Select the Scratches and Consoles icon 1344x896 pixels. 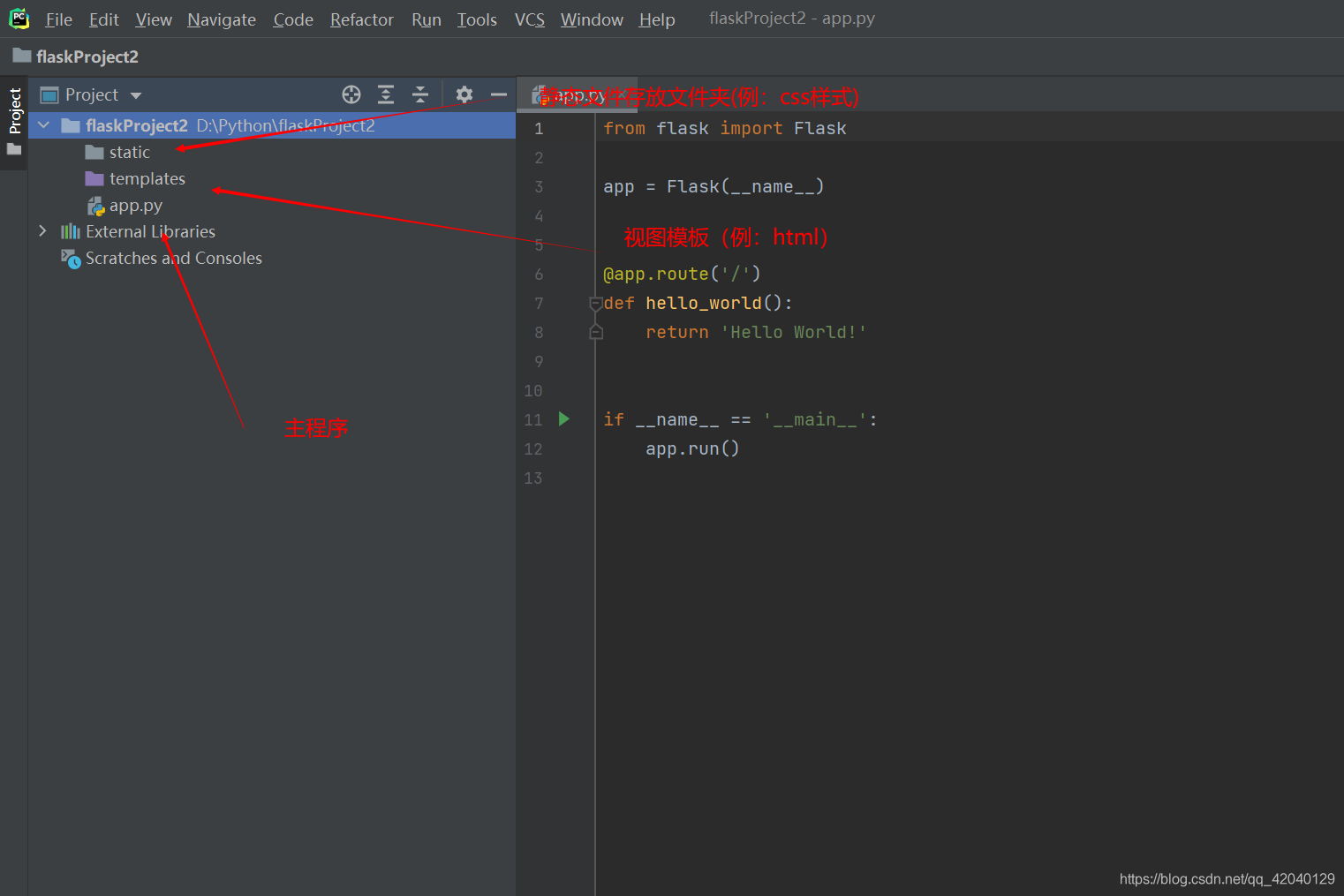70,259
